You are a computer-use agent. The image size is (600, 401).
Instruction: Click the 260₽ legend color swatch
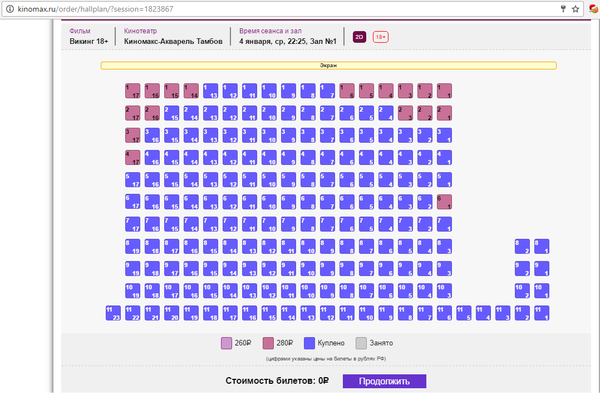(226, 343)
